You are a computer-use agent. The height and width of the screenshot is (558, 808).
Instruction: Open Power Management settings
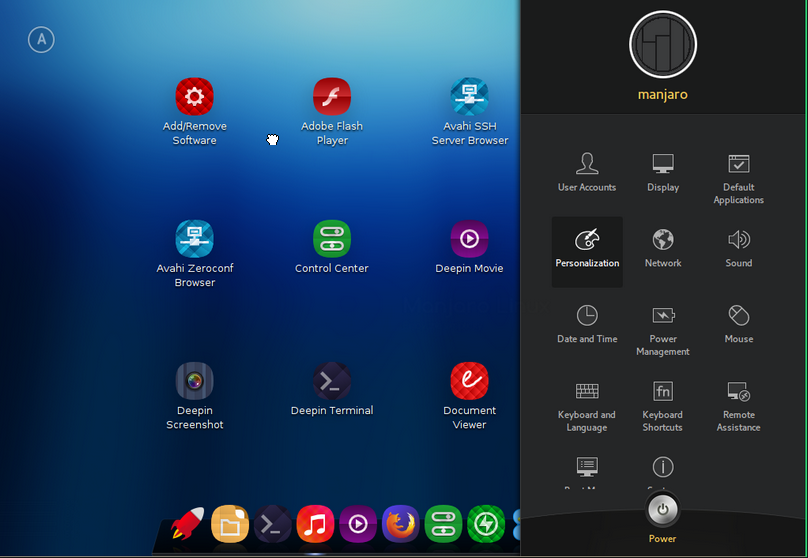(663, 330)
